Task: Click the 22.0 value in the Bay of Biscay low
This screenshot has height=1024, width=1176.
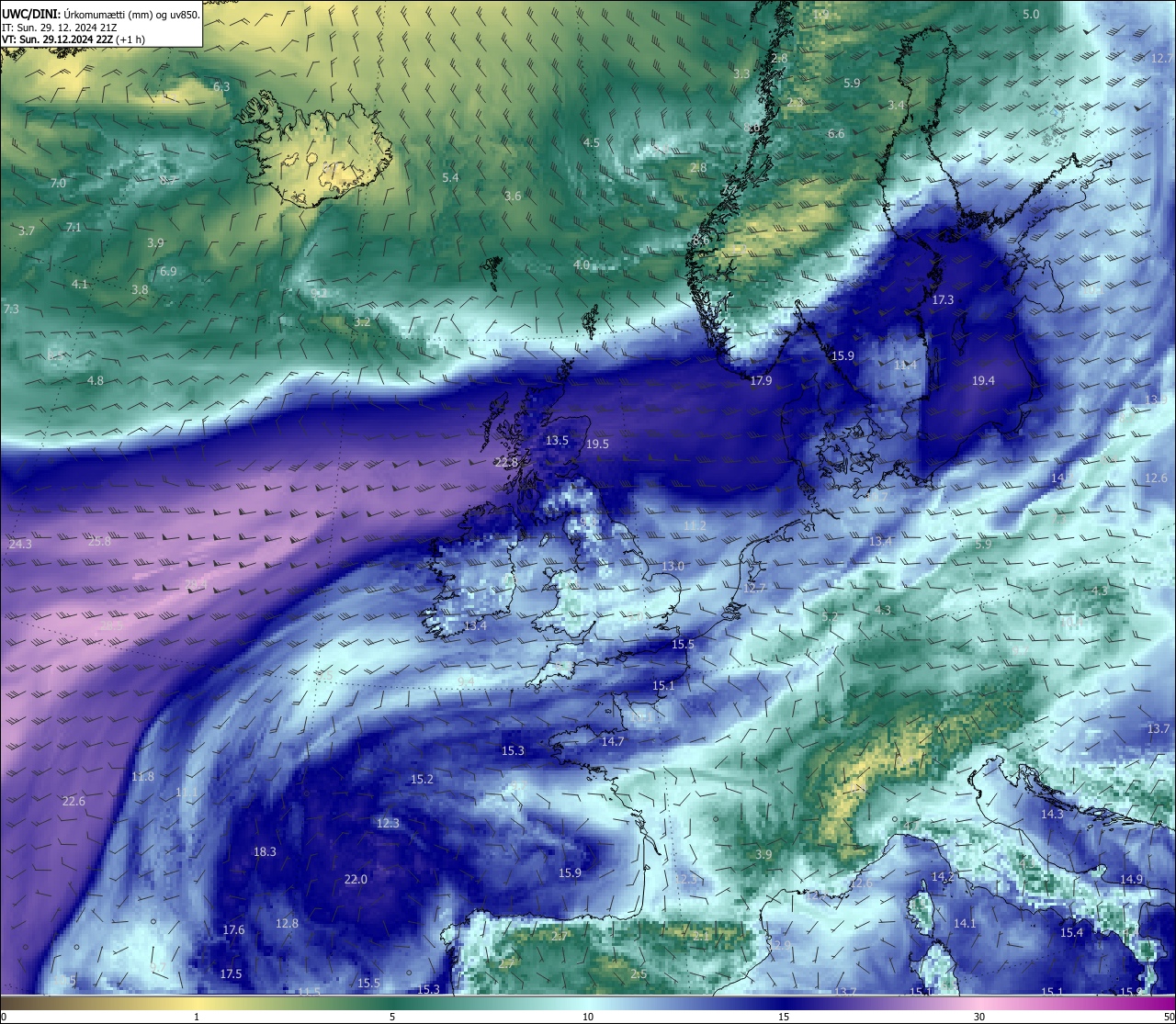Action: point(356,879)
